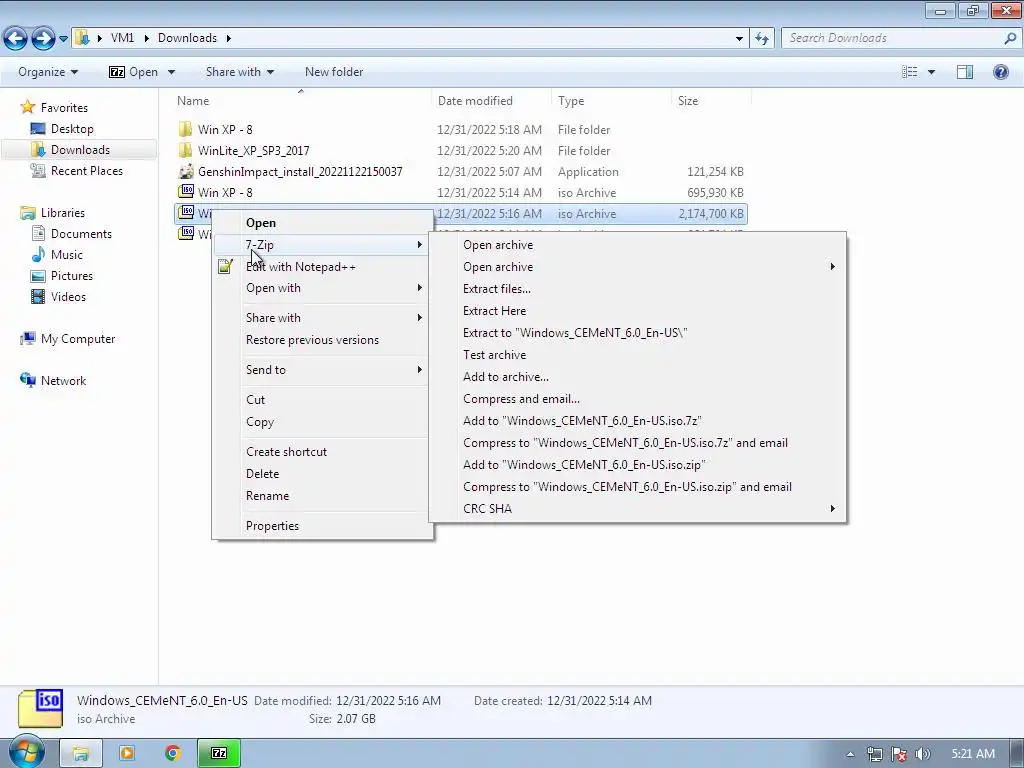Click the New folder button
Screen dimensions: 1024x768
(334, 72)
